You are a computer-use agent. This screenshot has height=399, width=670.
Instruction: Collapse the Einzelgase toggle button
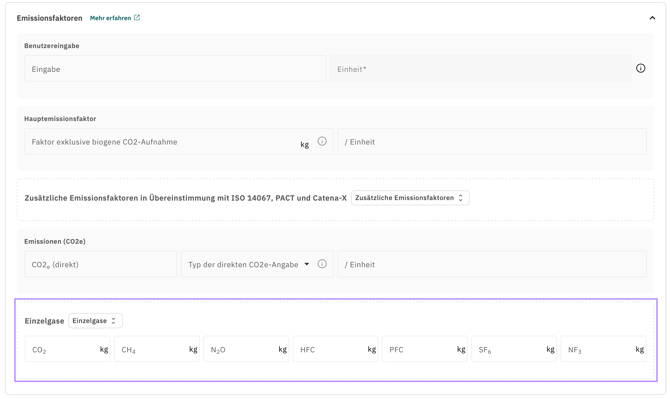95,321
